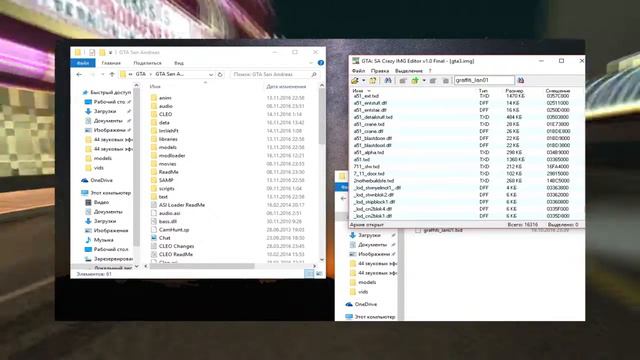This screenshot has width=640, height=360.
Task: Click the blue Файл tab in GTA San Andreas Explorer
Action: point(83,63)
